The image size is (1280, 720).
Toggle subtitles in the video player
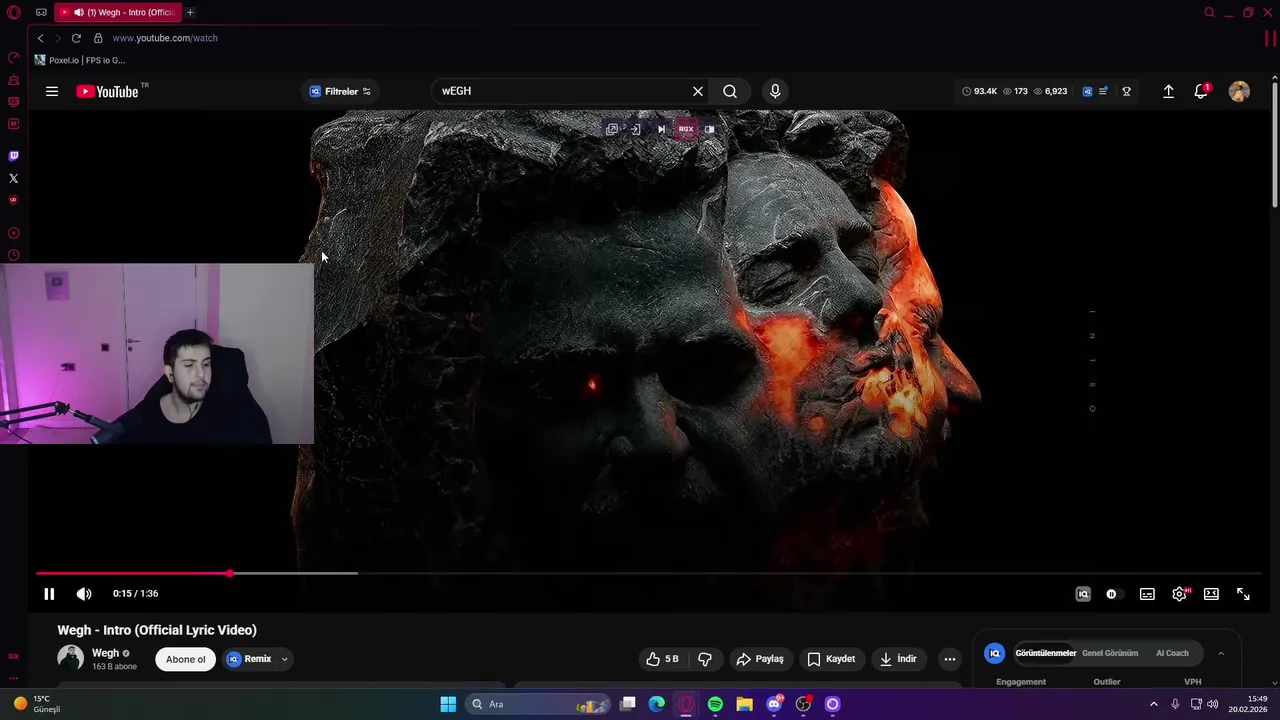click(x=1147, y=594)
